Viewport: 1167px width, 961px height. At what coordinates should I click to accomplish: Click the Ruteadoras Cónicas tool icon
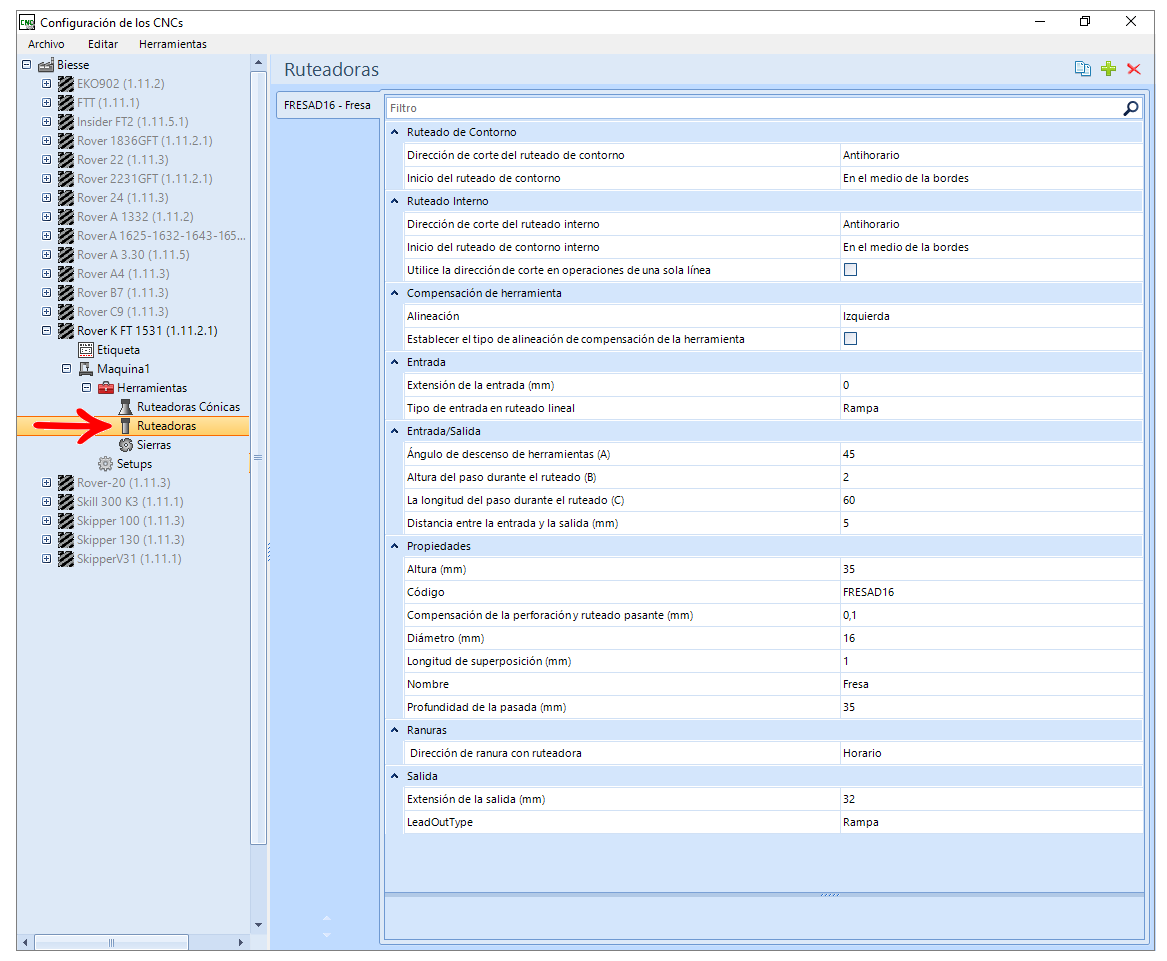126,407
